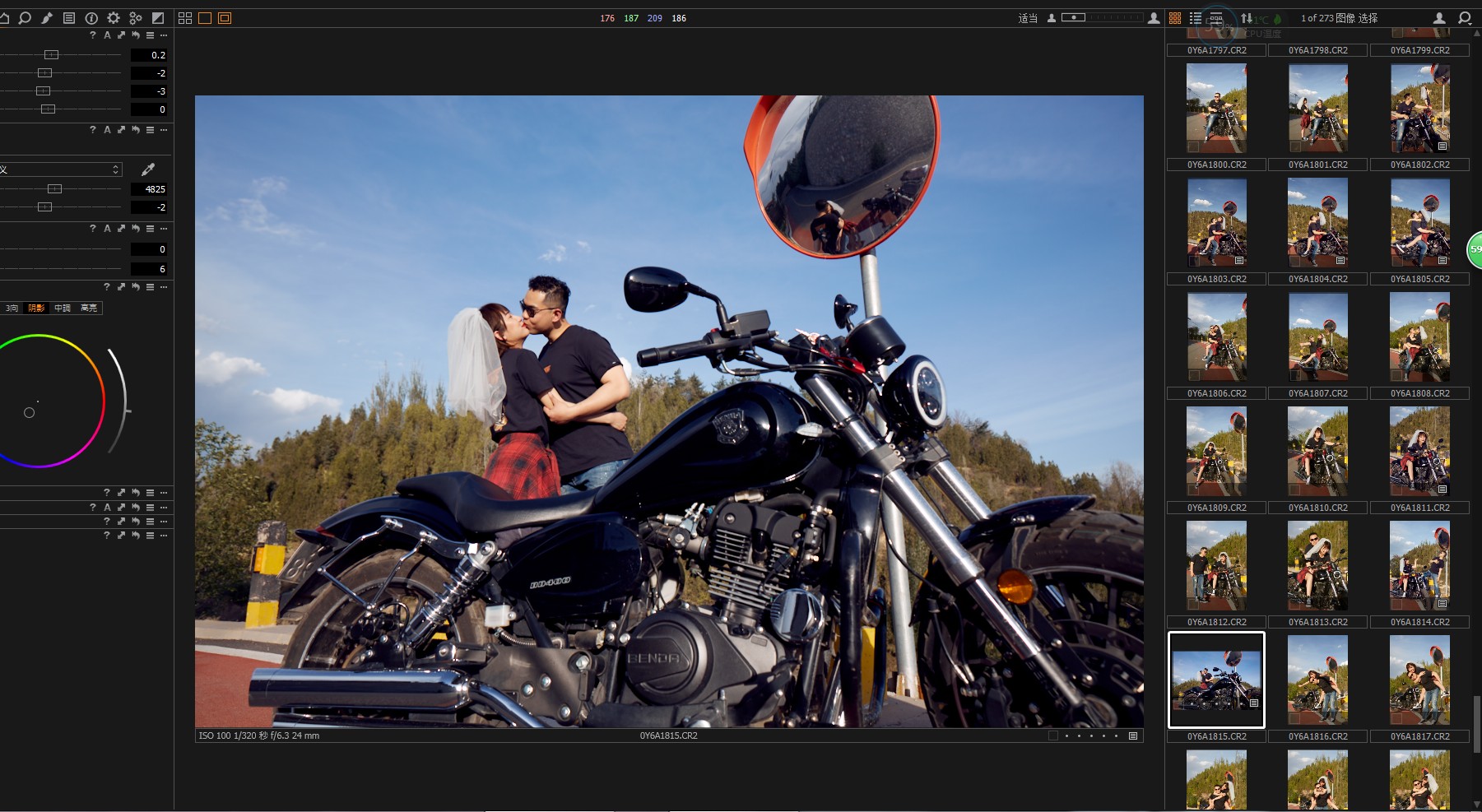Open presets menu above the 0.2 slider
Image resolution: width=1482 pixels, height=812 pixels.
pos(150,35)
